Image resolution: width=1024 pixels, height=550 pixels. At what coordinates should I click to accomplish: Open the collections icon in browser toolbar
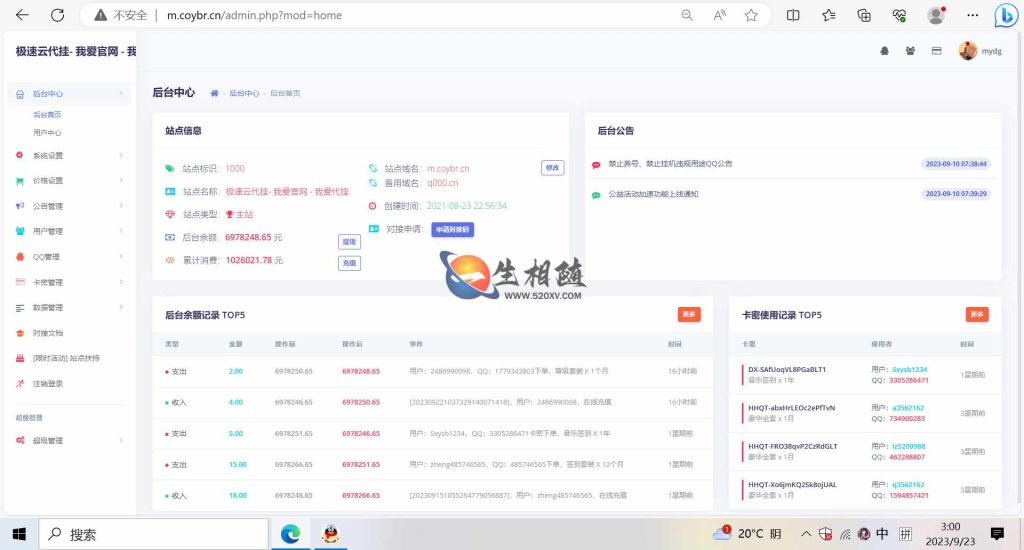point(864,15)
